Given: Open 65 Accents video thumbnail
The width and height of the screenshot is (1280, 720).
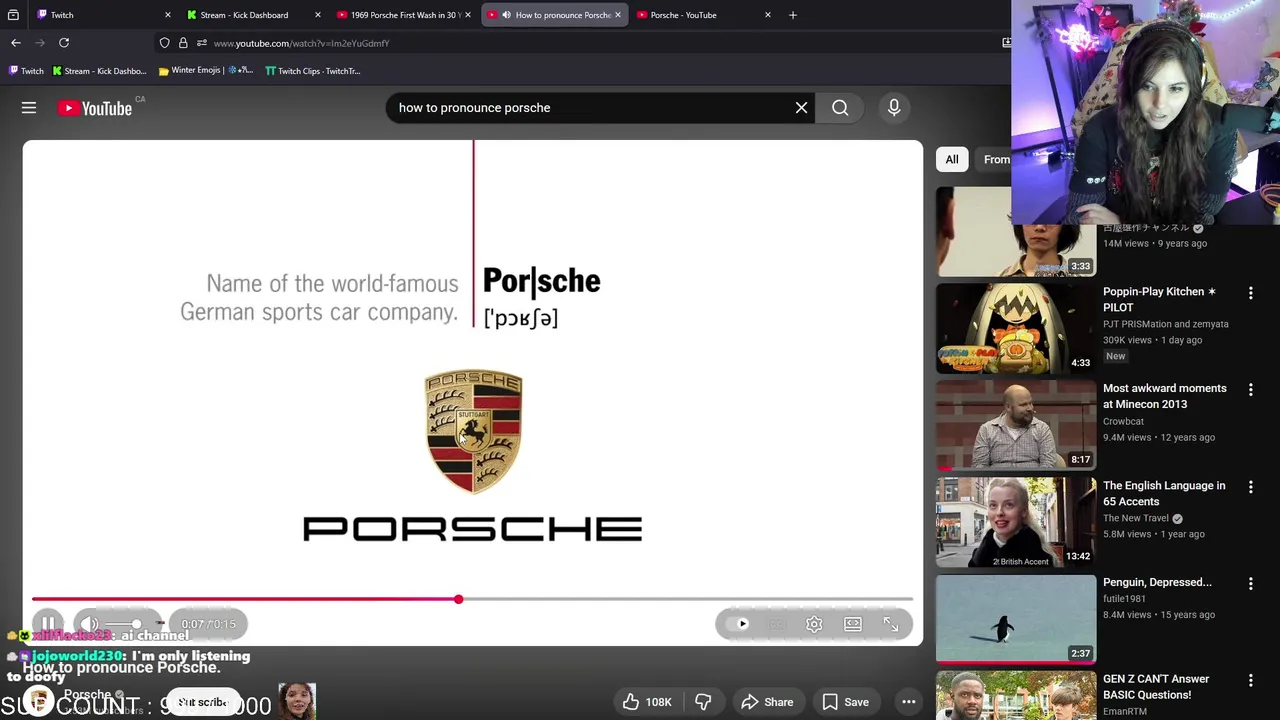Looking at the screenshot, I should tap(1016, 522).
